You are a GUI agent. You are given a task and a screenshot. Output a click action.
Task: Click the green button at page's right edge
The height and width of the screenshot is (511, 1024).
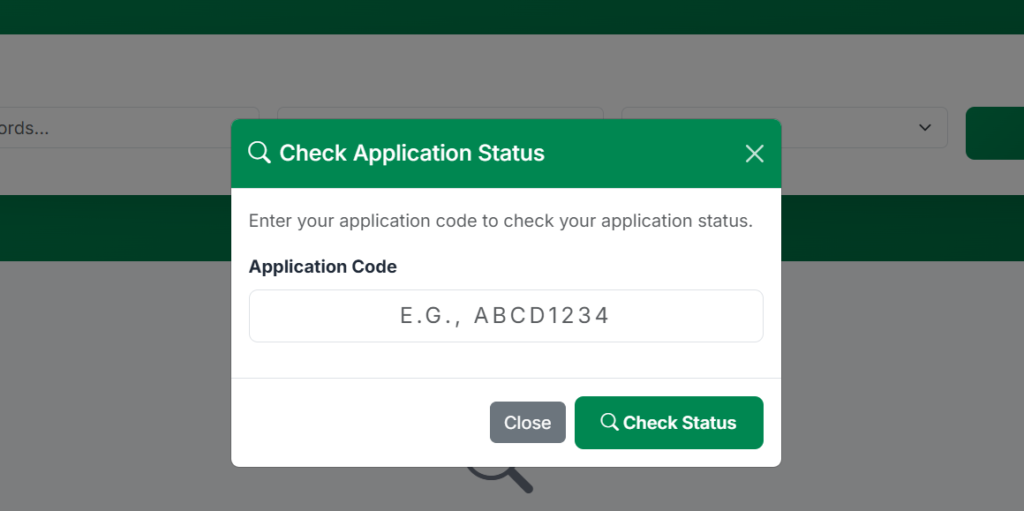click(x=995, y=133)
